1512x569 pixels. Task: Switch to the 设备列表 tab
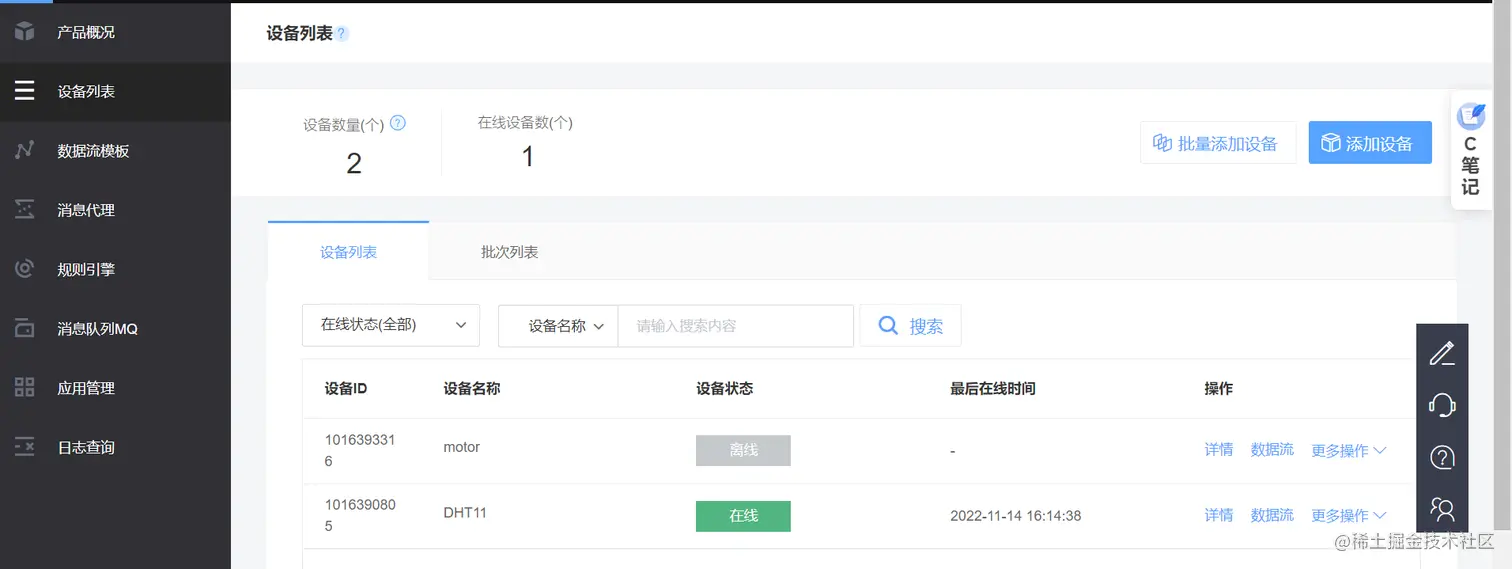coord(348,251)
